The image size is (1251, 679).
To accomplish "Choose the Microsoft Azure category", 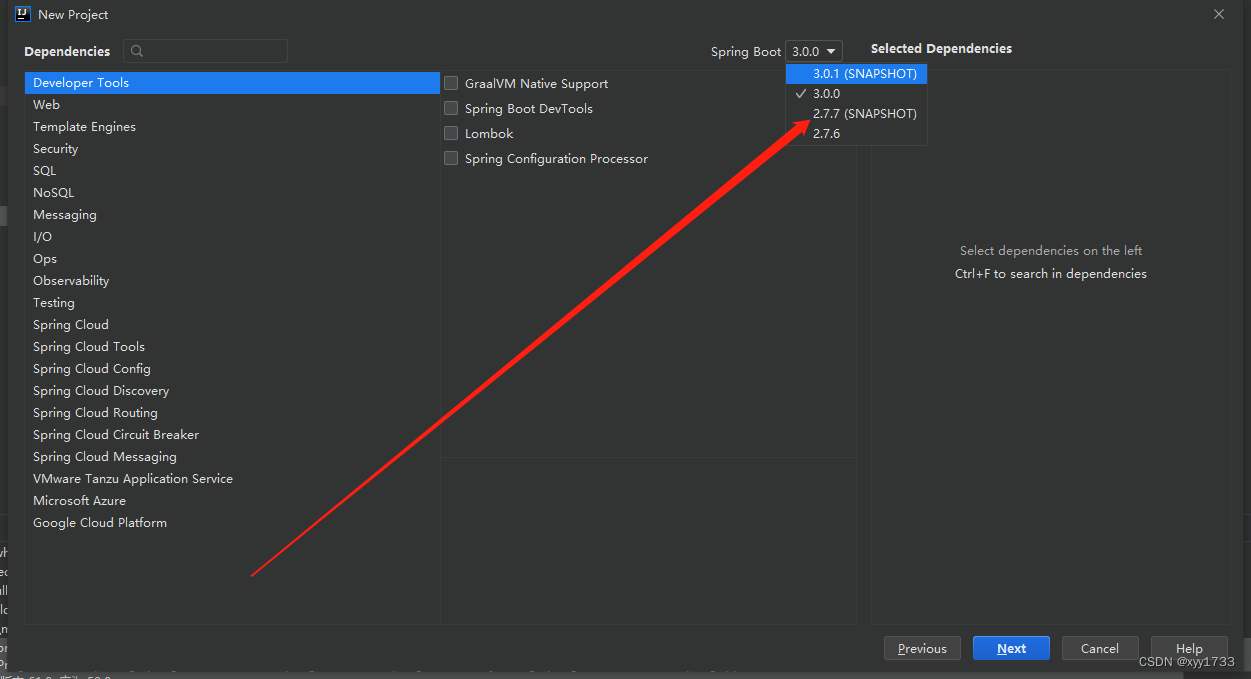I will pyautogui.click(x=232, y=501).
